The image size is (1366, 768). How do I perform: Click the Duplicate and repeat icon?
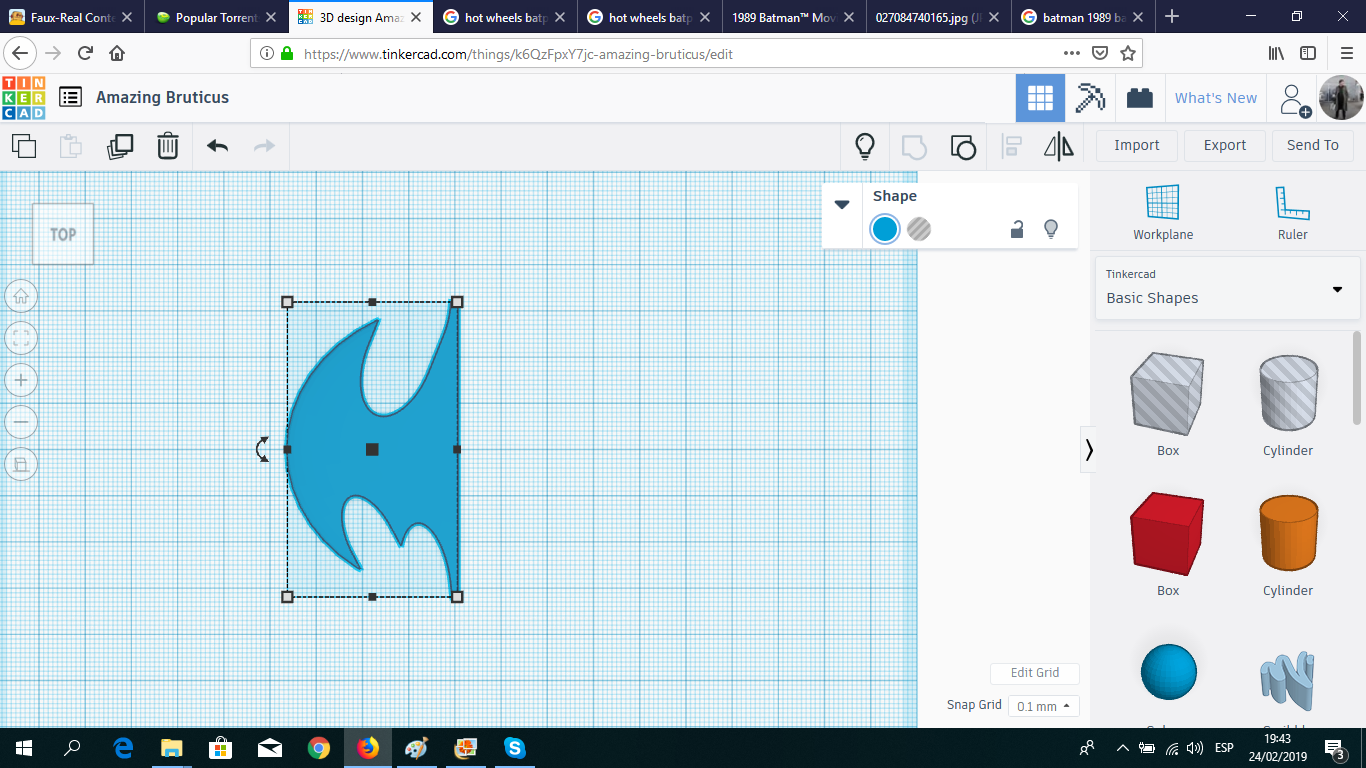pos(120,146)
